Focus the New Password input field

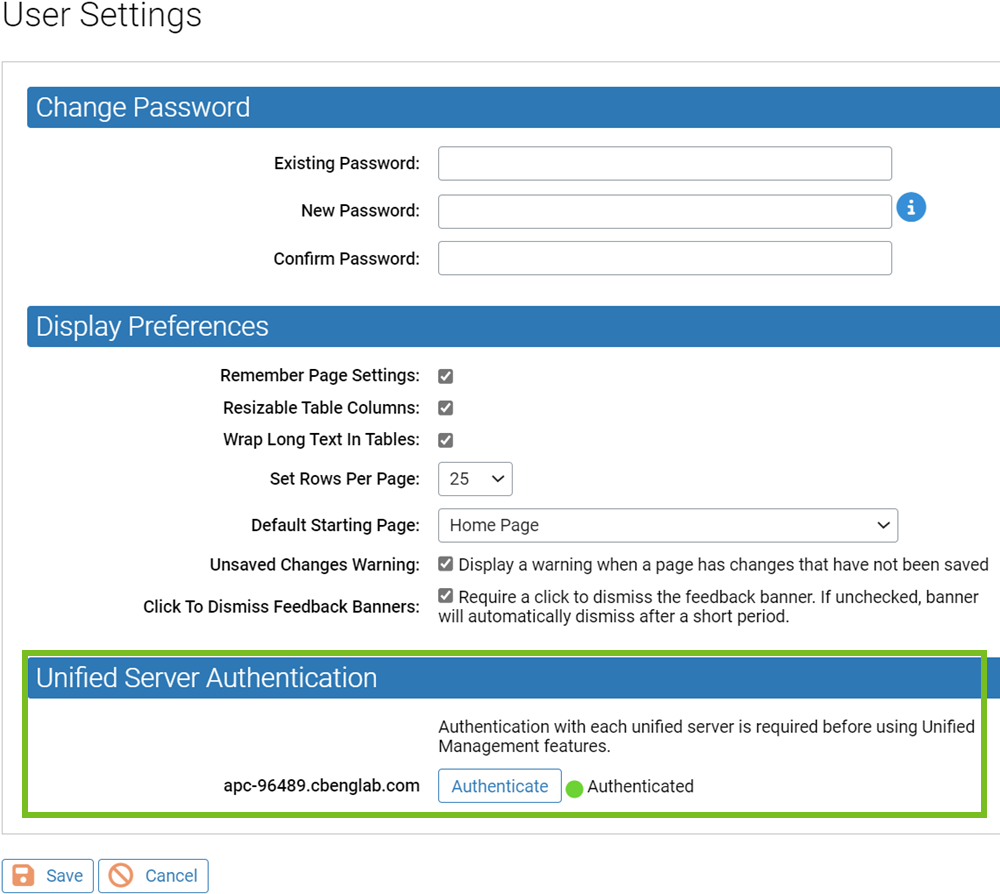pos(664,211)
